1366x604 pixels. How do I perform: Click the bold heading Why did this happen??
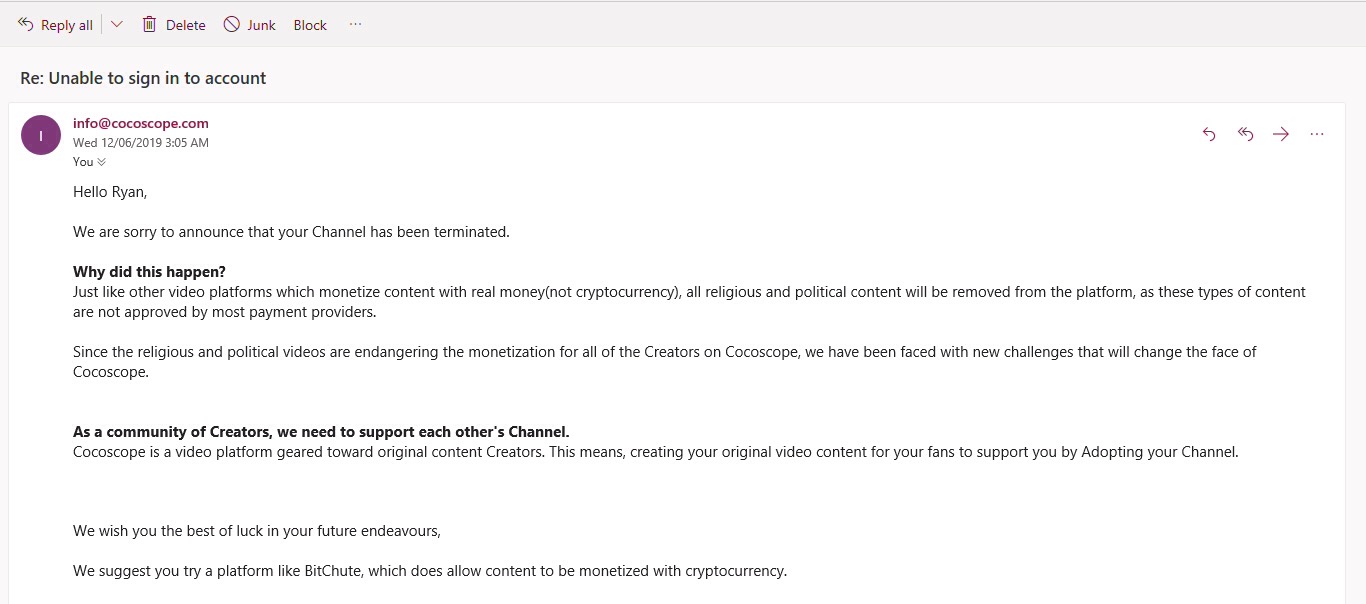click(149, 272)
